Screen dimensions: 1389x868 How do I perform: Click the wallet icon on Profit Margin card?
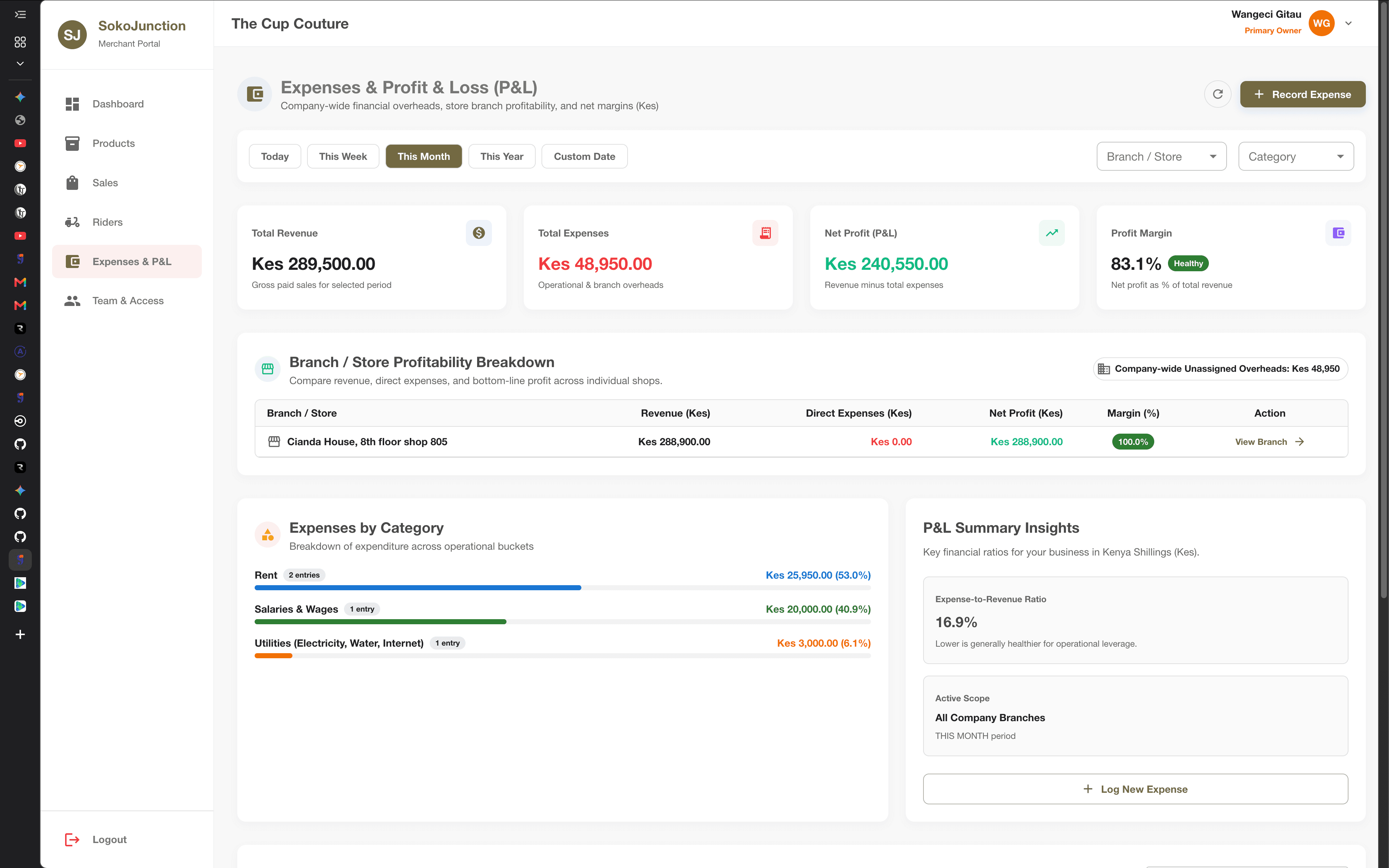coord(1338,233)
